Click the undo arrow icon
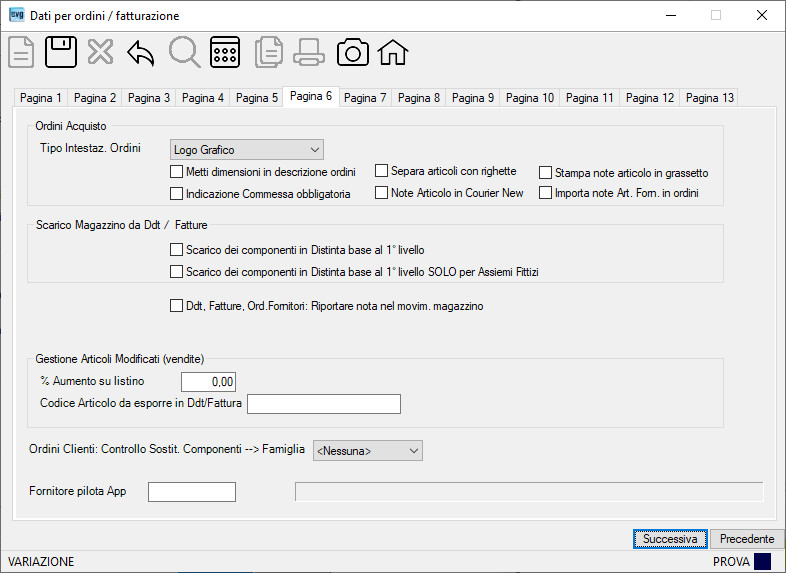786x573 pixels. (x=140, y=53)
